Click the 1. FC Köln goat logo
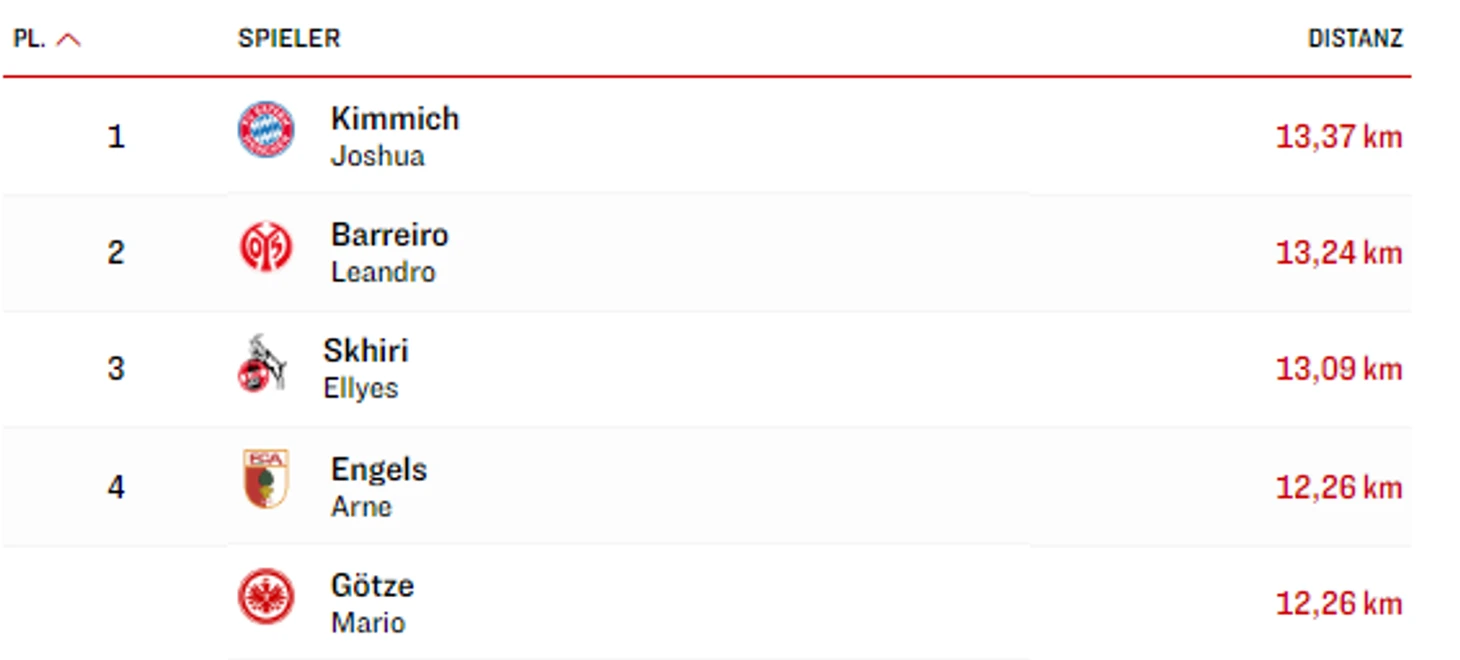Screen dimensions: 1460x660 point(263,363)
